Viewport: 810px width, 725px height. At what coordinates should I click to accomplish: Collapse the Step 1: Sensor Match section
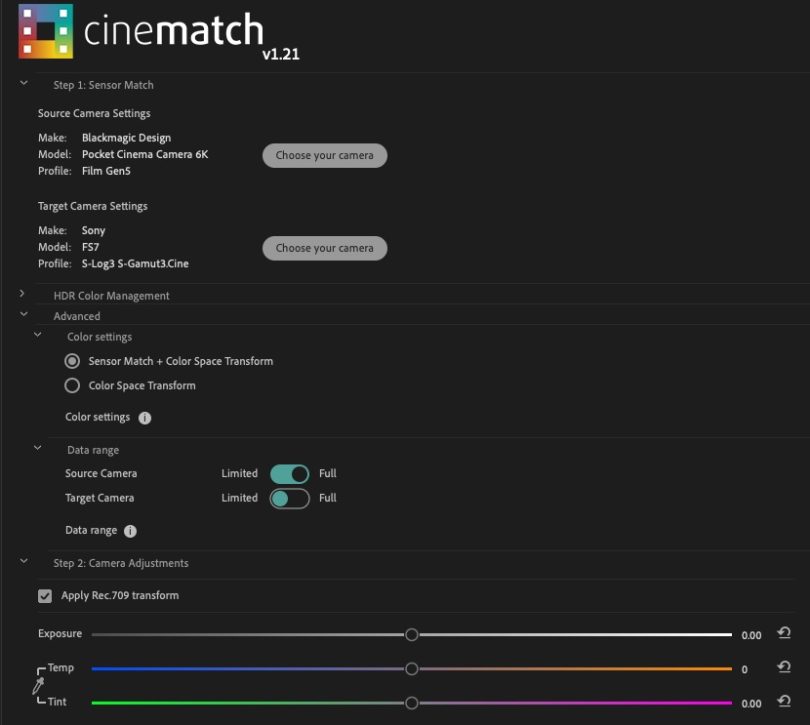click(22, 85)
